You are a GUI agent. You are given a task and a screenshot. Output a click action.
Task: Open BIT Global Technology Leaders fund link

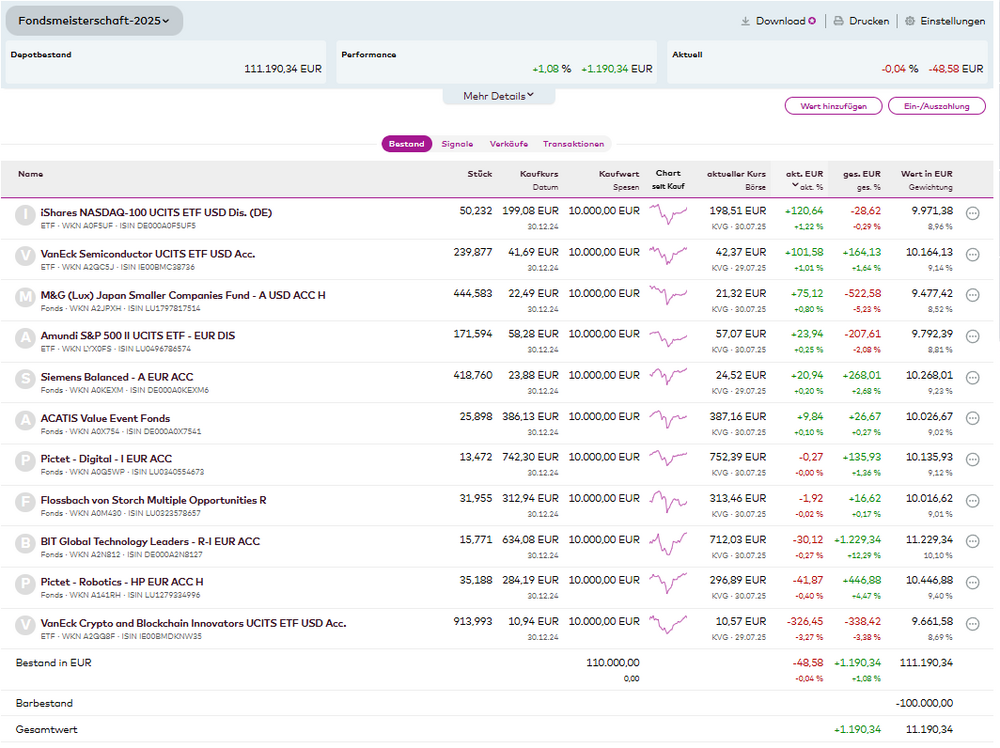150,541
